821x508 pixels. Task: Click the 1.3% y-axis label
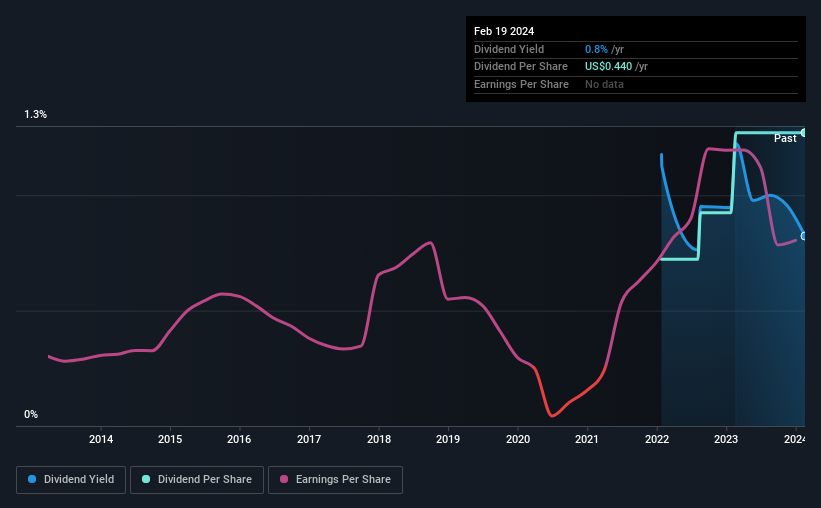click(36, 115)
